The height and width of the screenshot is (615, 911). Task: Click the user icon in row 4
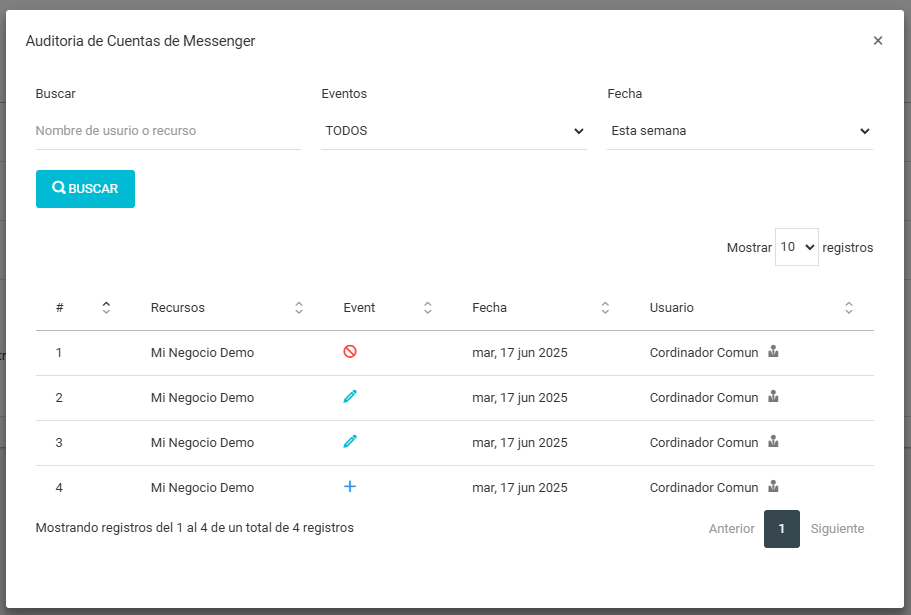(x=773, y=487)
